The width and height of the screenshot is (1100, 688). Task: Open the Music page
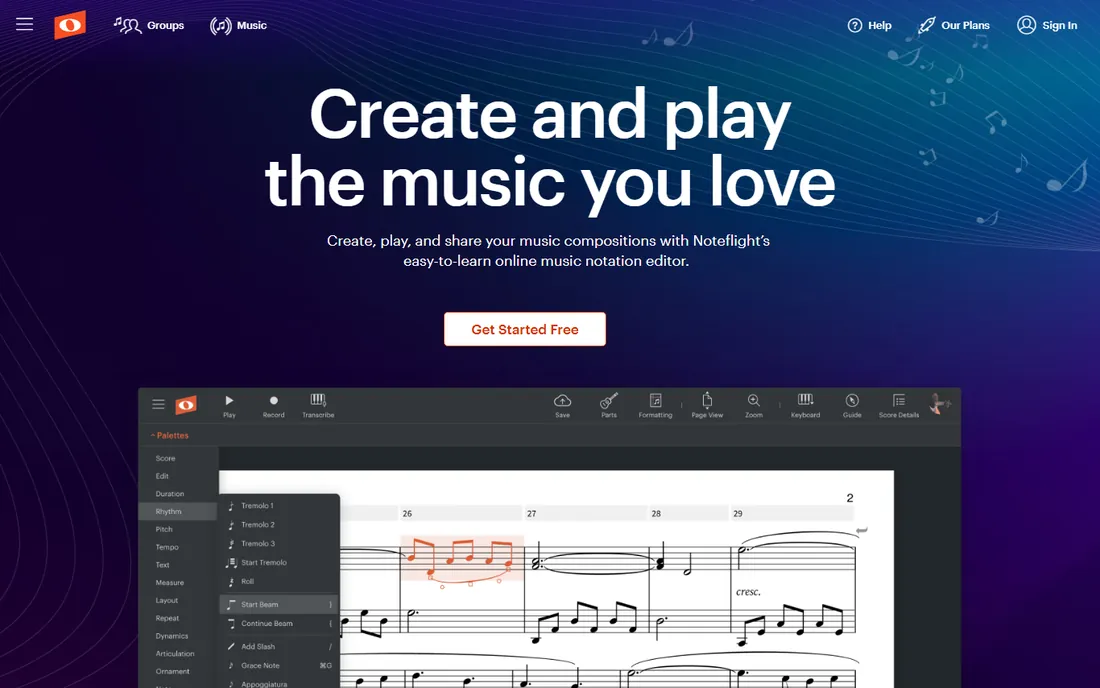(239, 25)
